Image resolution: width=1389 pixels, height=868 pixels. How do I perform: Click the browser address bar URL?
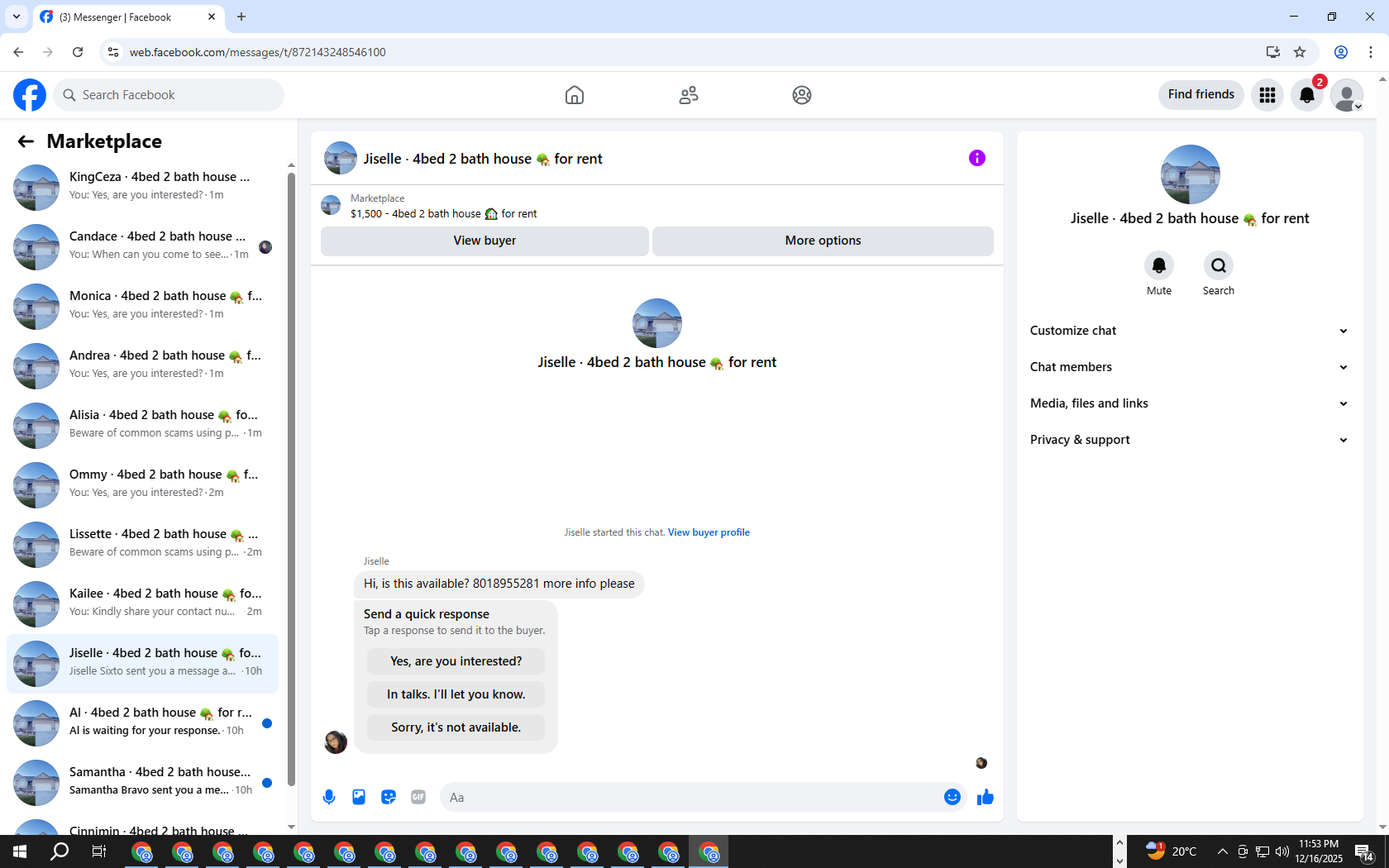[257, 52]
